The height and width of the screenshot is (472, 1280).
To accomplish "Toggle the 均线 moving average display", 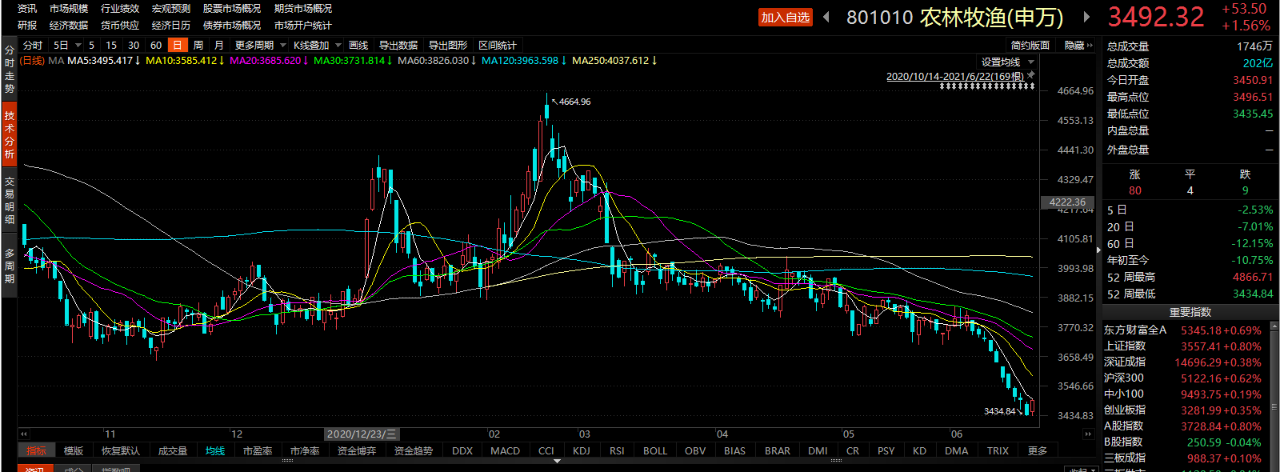I will point(215,450).
